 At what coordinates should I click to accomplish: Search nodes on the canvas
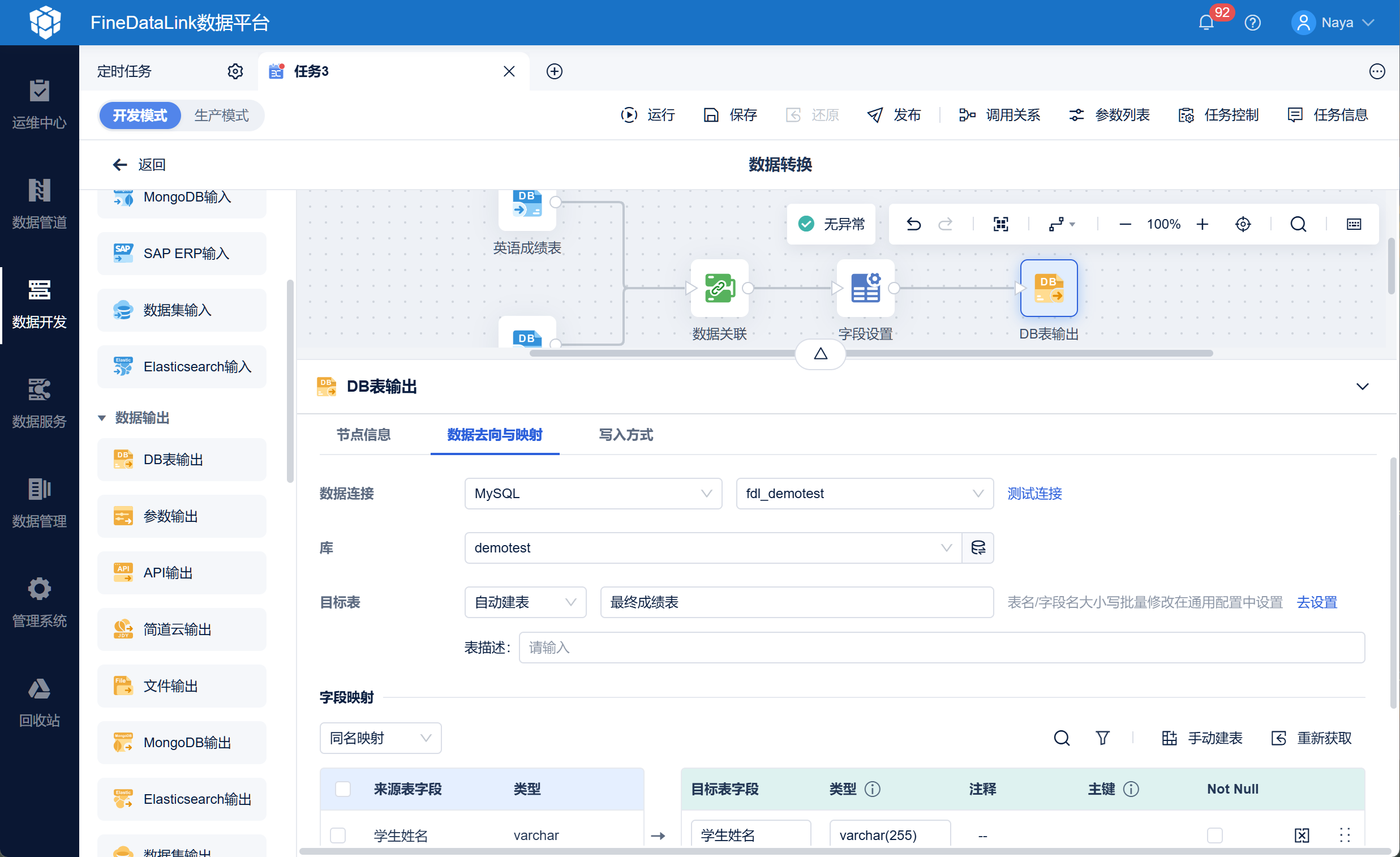[1298, 224]
